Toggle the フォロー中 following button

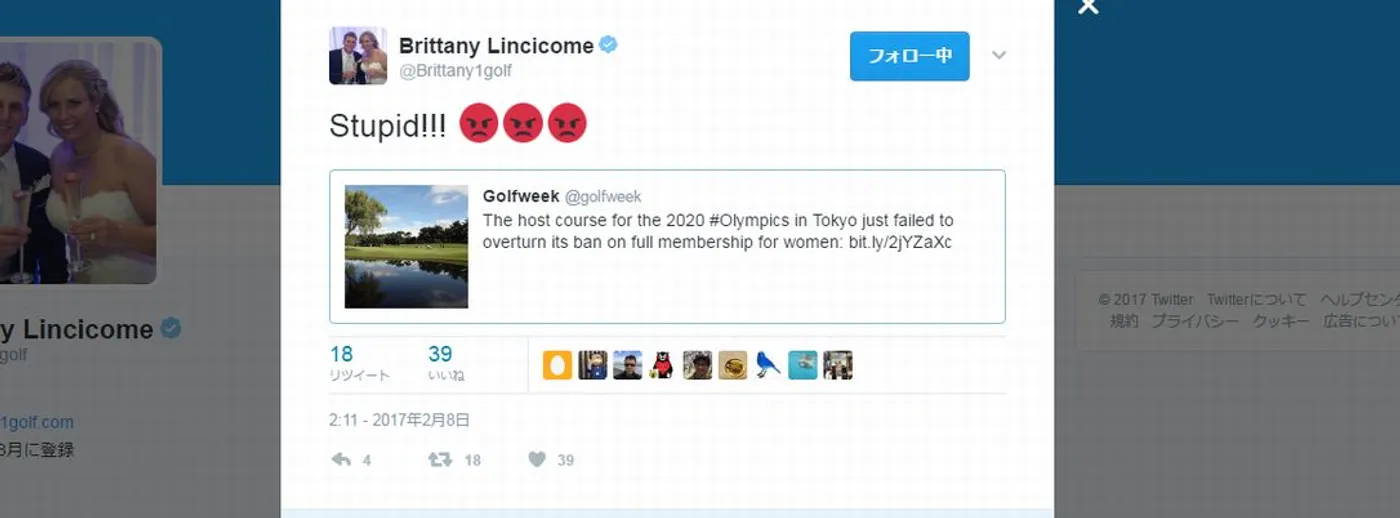tap(909, 56)
